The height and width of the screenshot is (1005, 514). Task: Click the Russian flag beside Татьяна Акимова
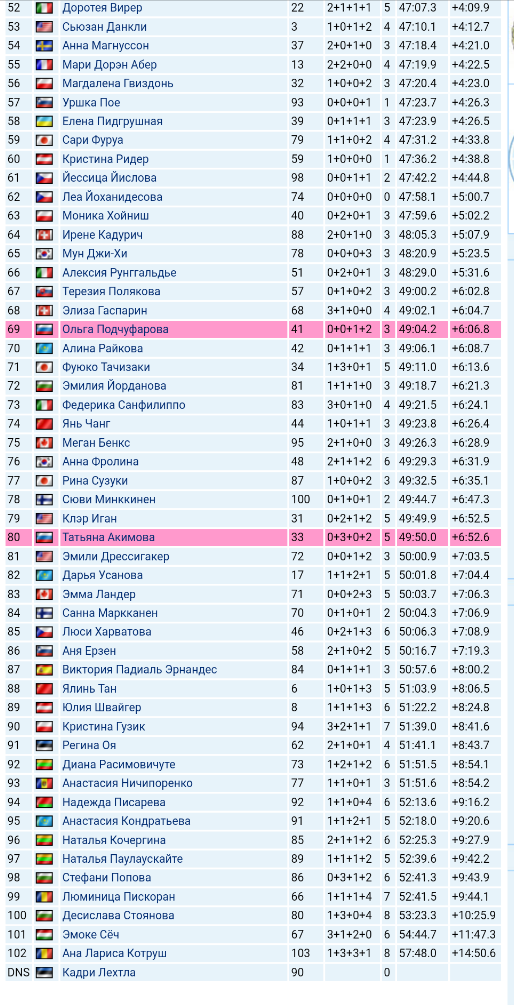click(x=44, y=537)
